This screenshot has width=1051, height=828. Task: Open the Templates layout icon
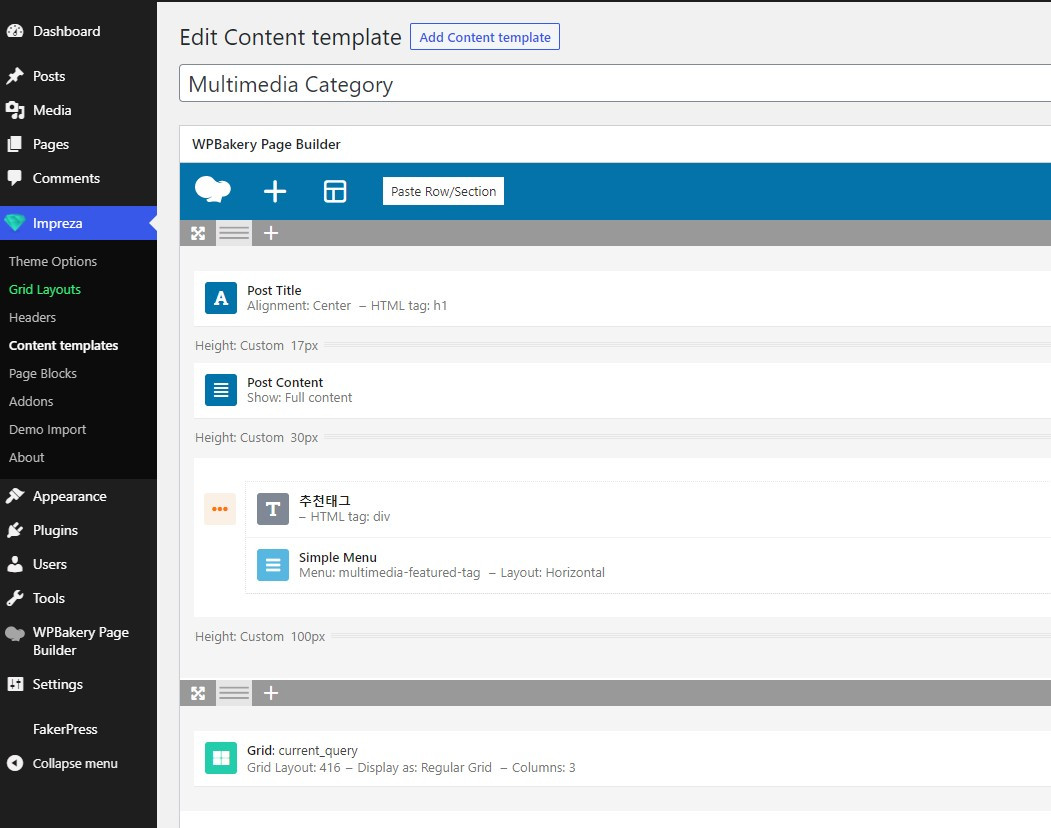(335, 191)
